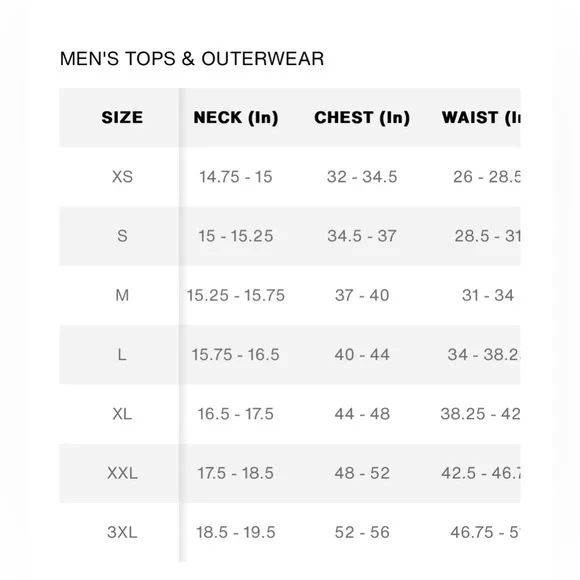
Task: Click chest value 34.5 - 37
Action: [362, 236]
